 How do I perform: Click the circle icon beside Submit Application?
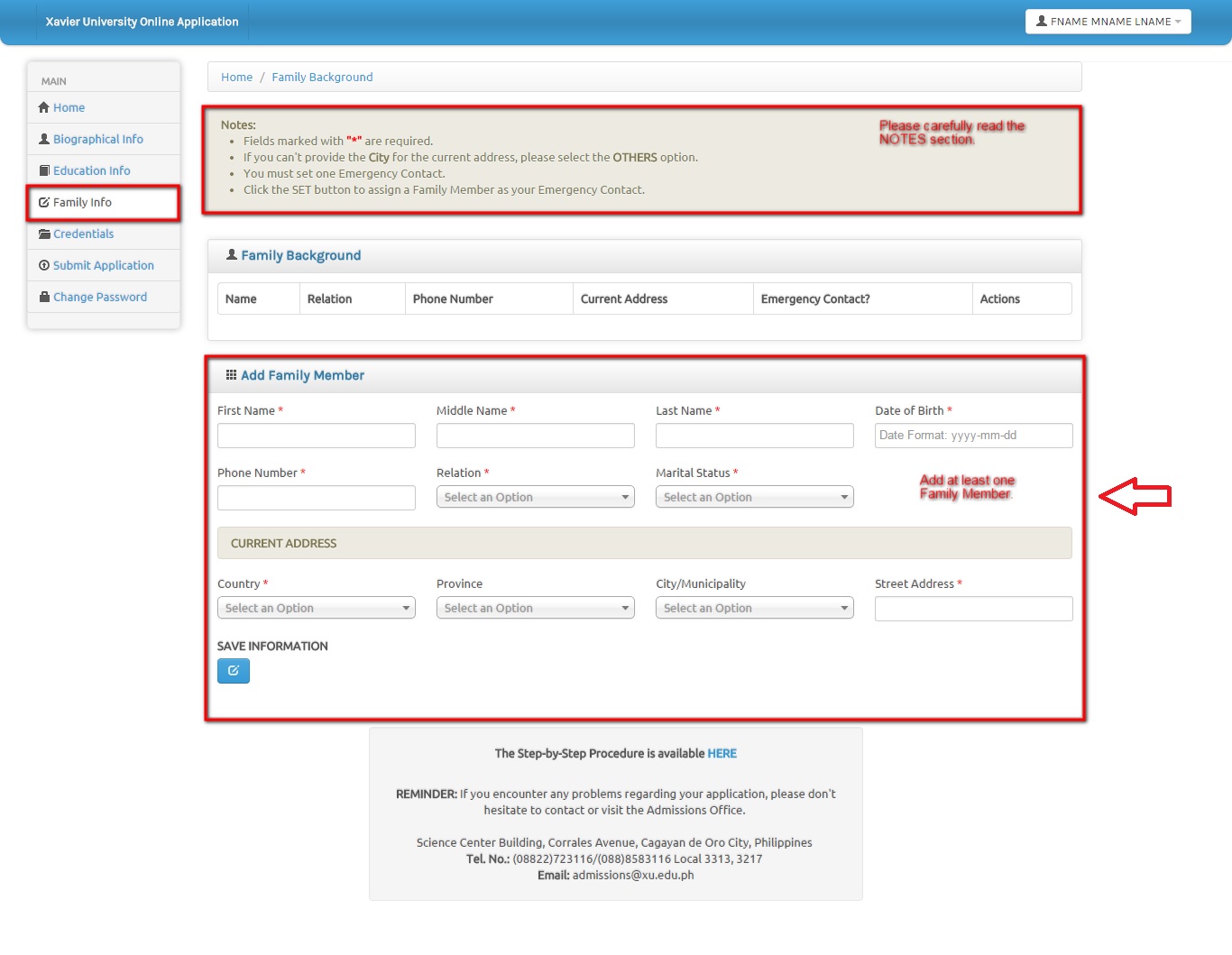(43, 265)
